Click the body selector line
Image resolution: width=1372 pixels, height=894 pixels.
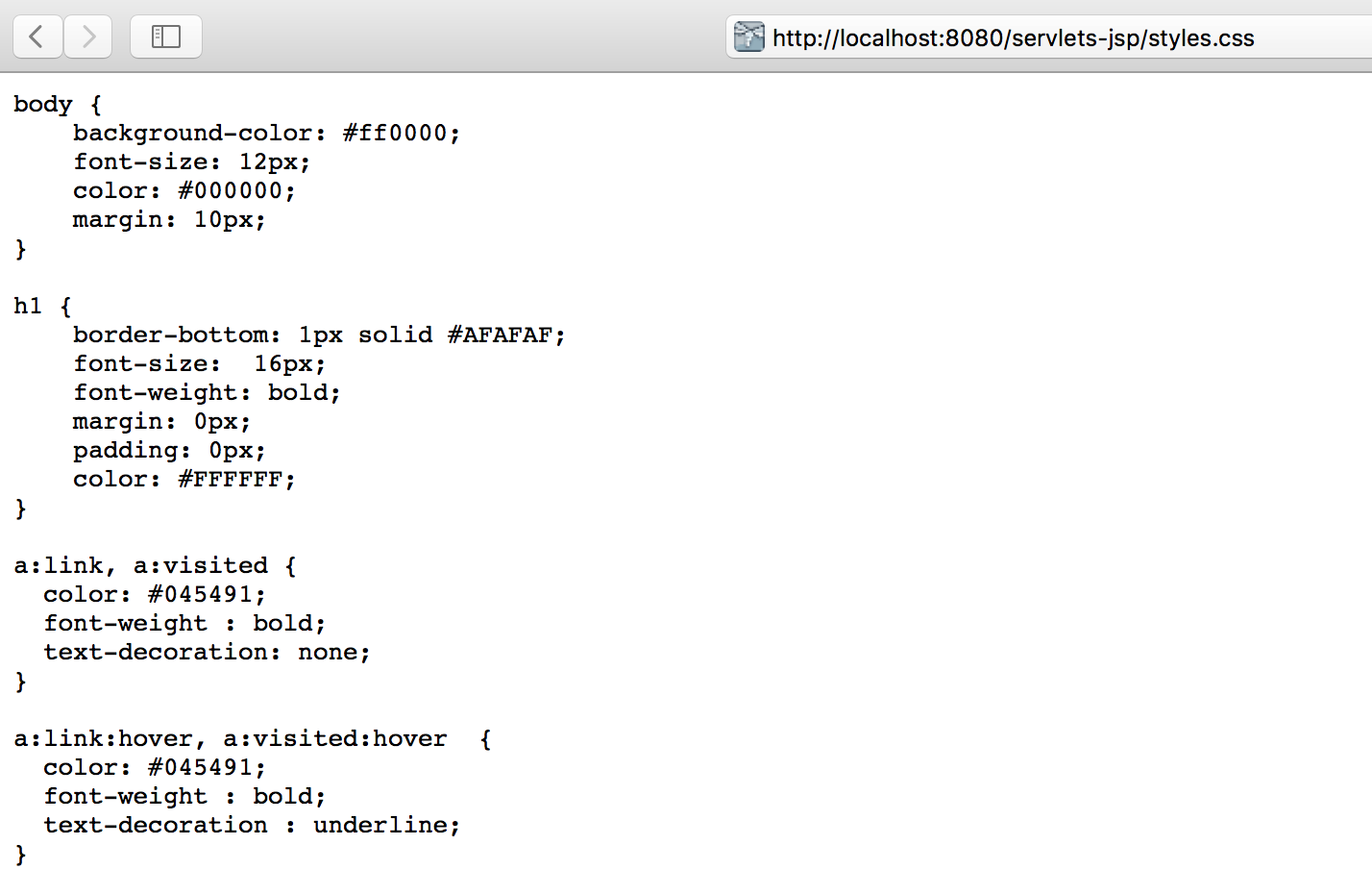click(58, 104)
